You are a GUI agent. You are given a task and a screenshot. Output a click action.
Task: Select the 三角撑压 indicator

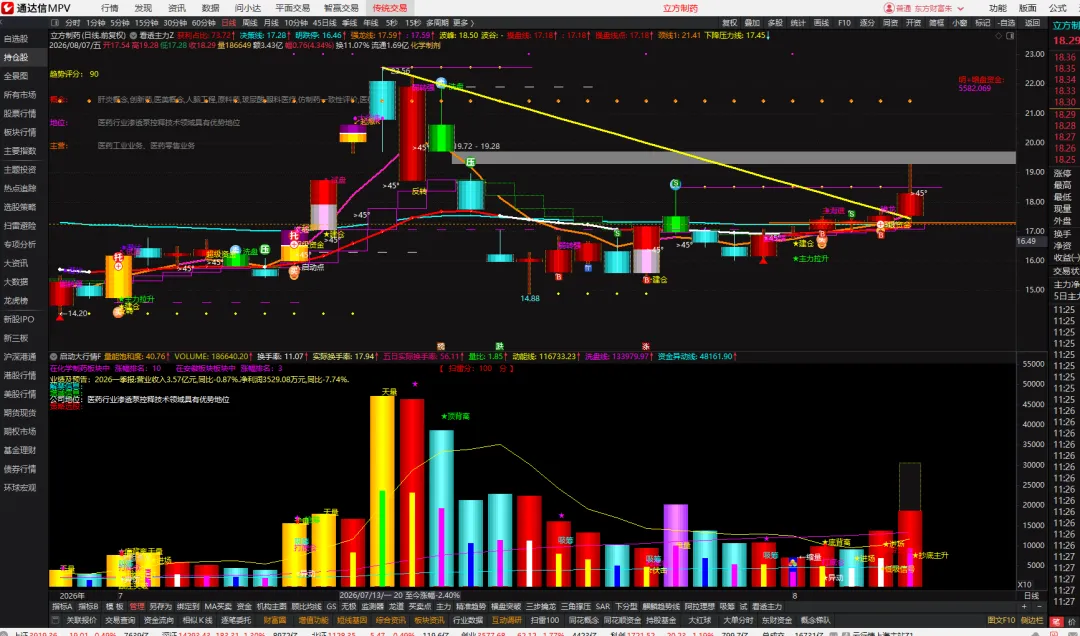point(576,607)
